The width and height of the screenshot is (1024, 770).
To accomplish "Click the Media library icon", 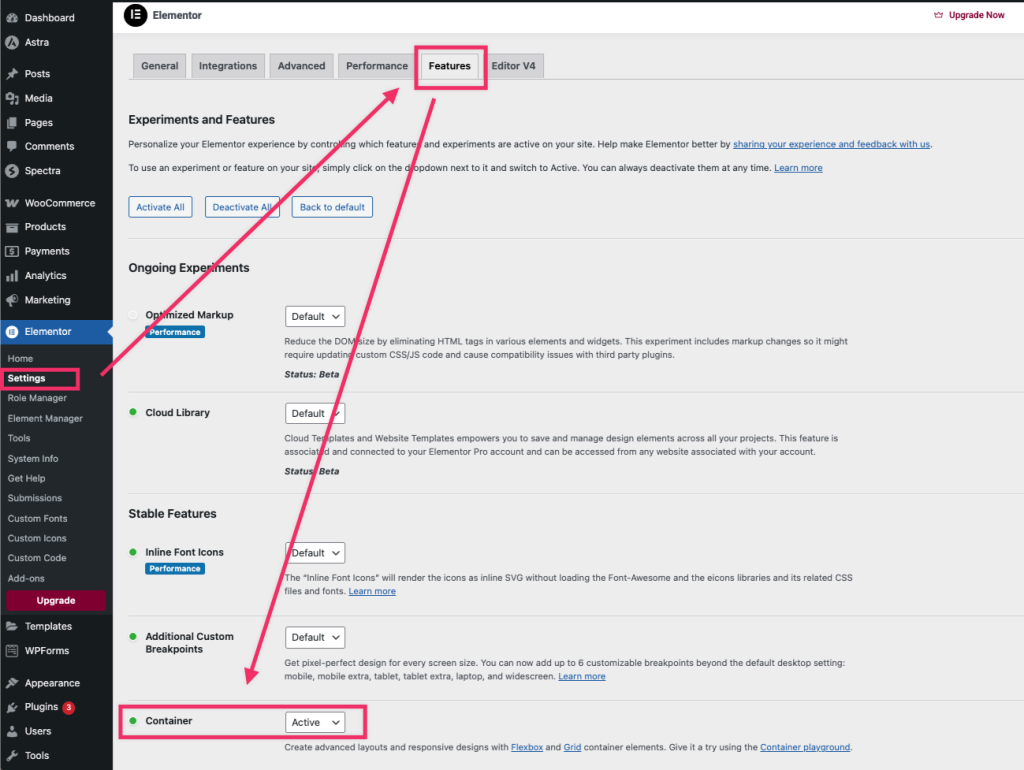I will (x=12, y=99).
